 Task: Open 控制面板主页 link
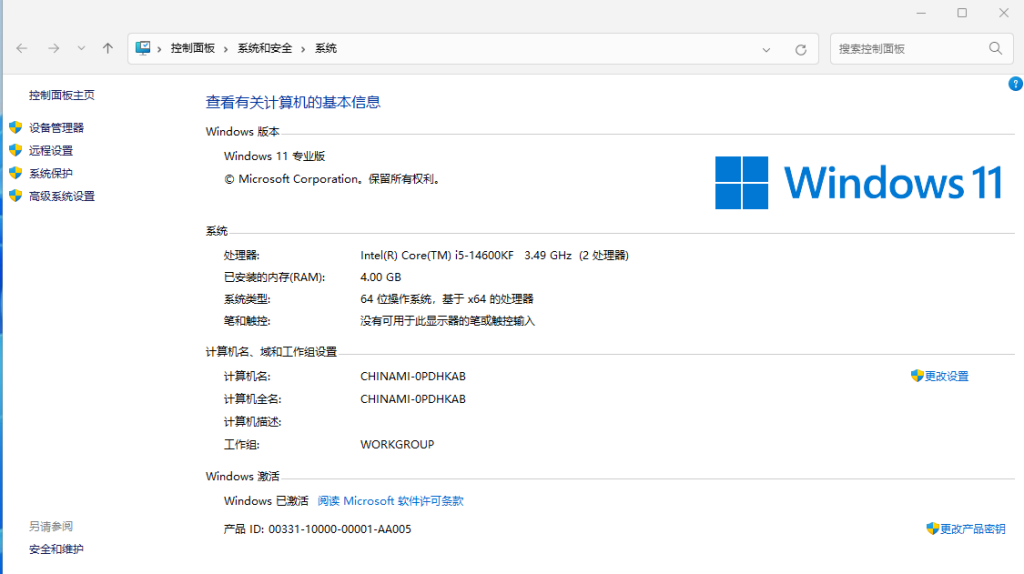(x=61, y=95)
